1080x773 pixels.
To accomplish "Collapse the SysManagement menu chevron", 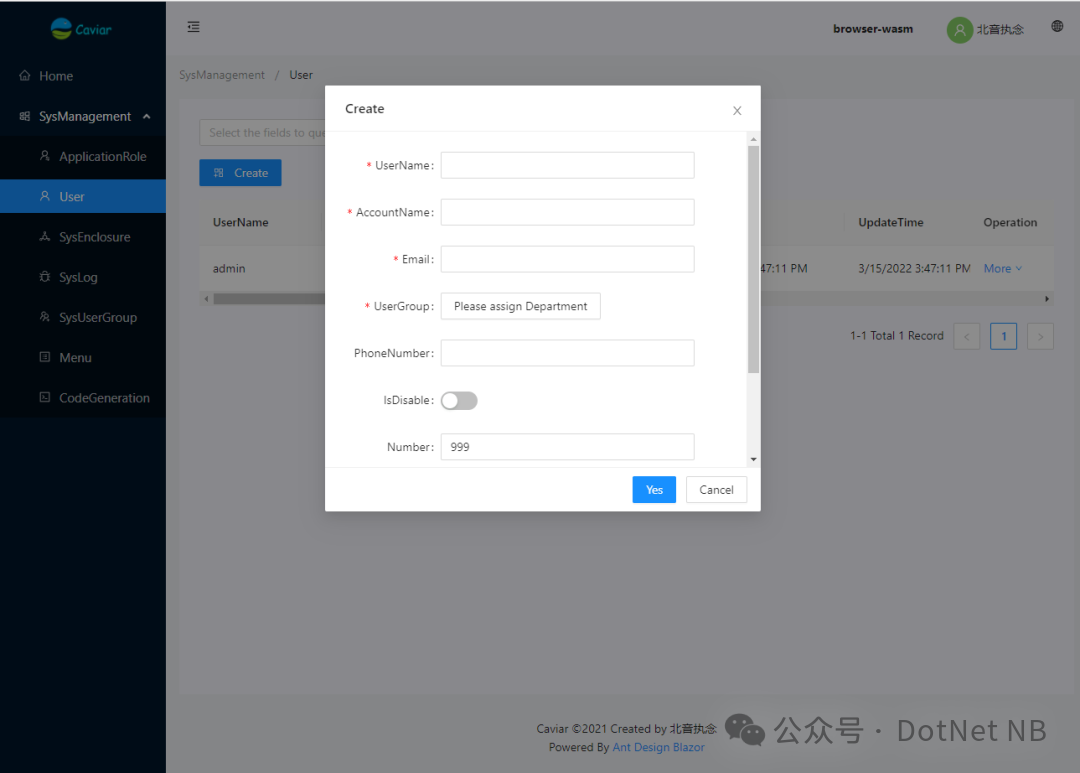I will (x=146, y=116).
